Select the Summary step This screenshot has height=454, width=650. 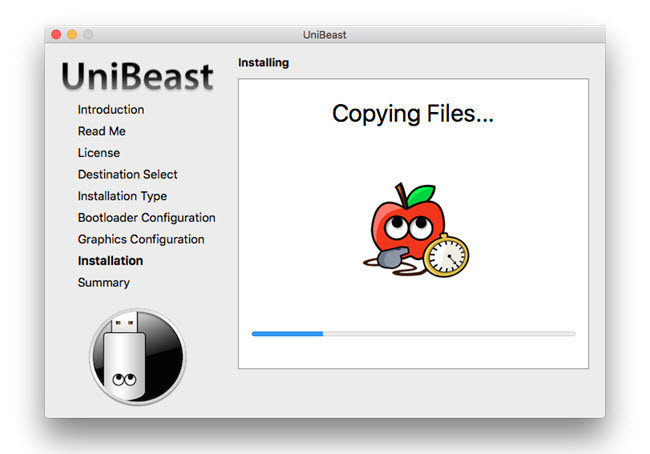(x=104, y=282)
